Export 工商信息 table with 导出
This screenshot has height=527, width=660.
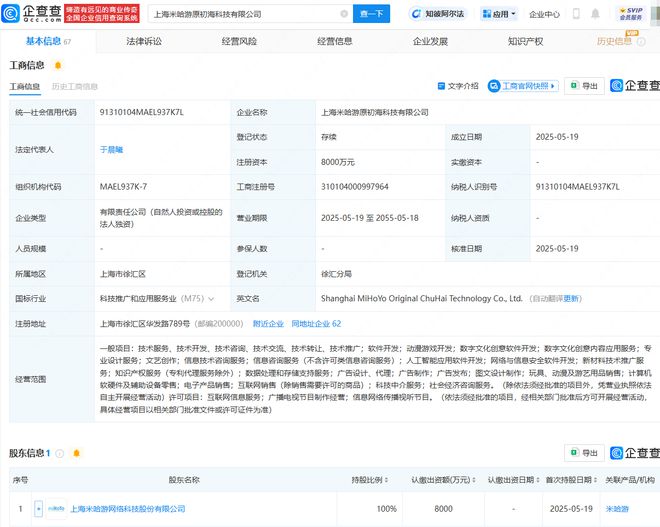584,86
